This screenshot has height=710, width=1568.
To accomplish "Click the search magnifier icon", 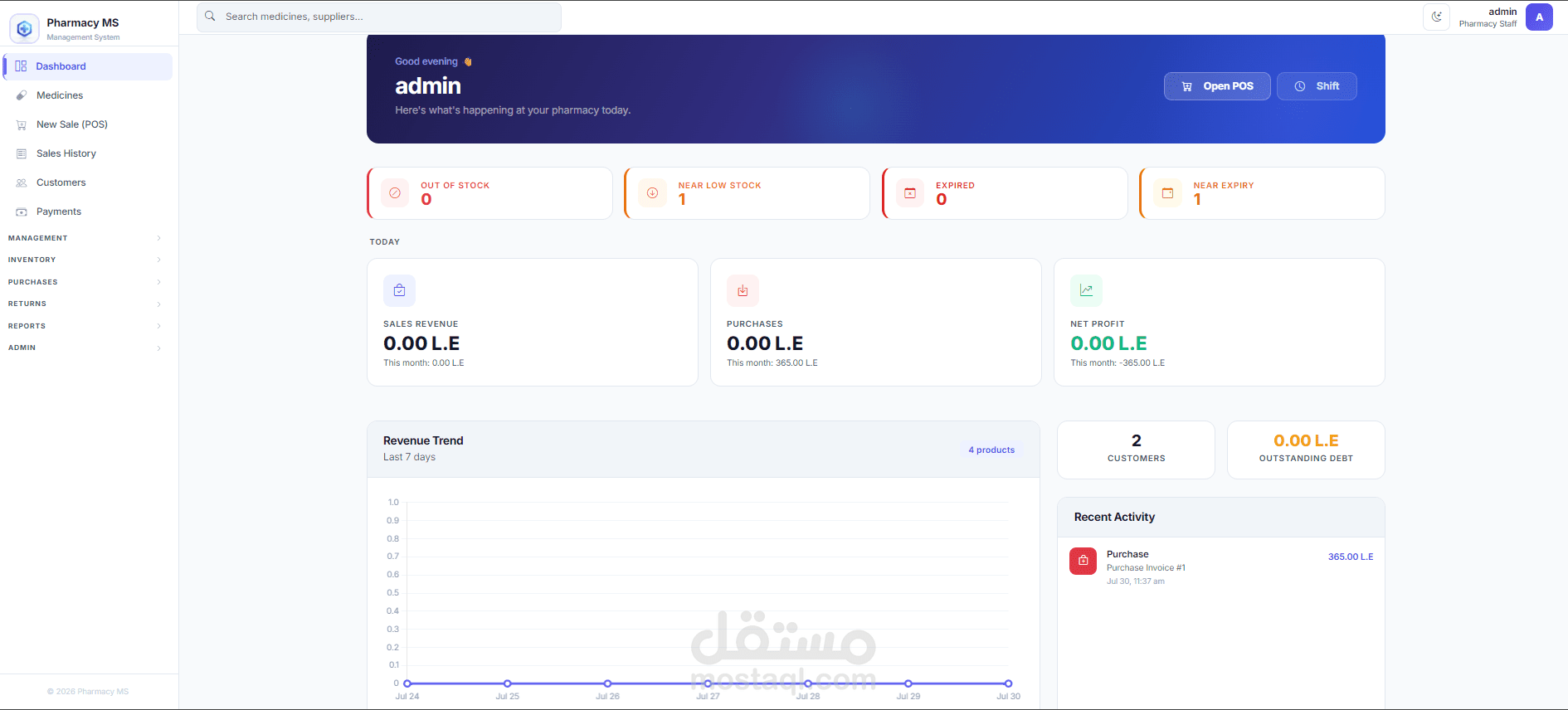I will pos(210,17).
